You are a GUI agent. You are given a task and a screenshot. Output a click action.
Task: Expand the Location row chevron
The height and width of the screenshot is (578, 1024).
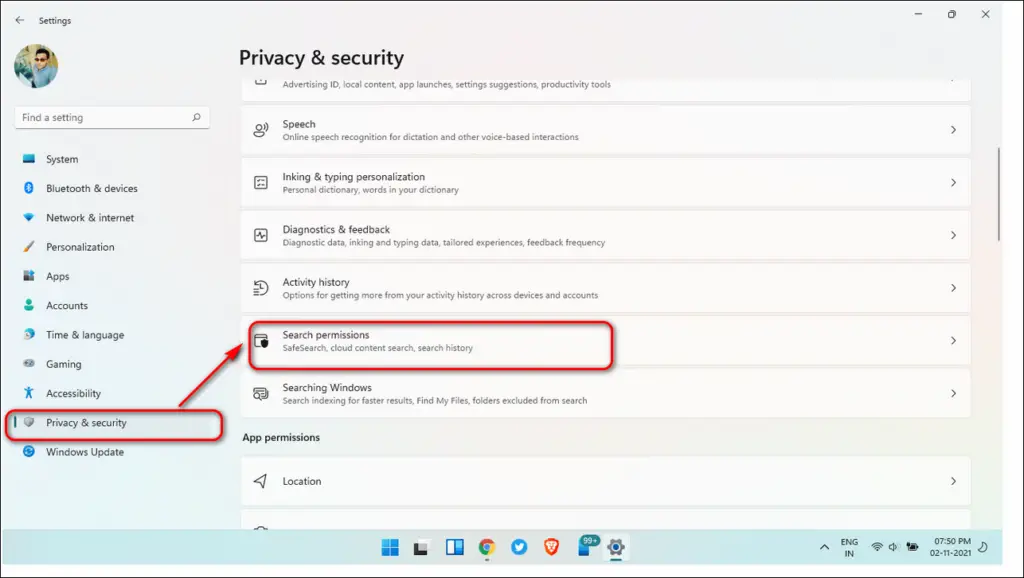click(x=953, y=481)
